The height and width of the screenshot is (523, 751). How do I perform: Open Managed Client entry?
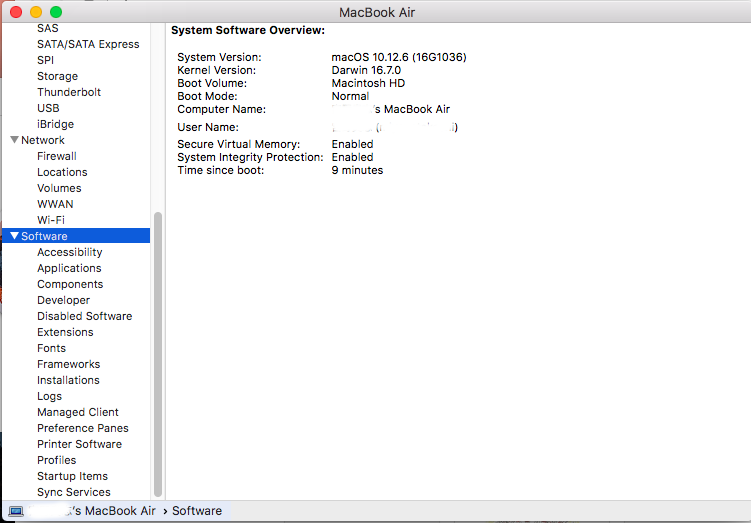pyautogui.click(x=78, y=412)
